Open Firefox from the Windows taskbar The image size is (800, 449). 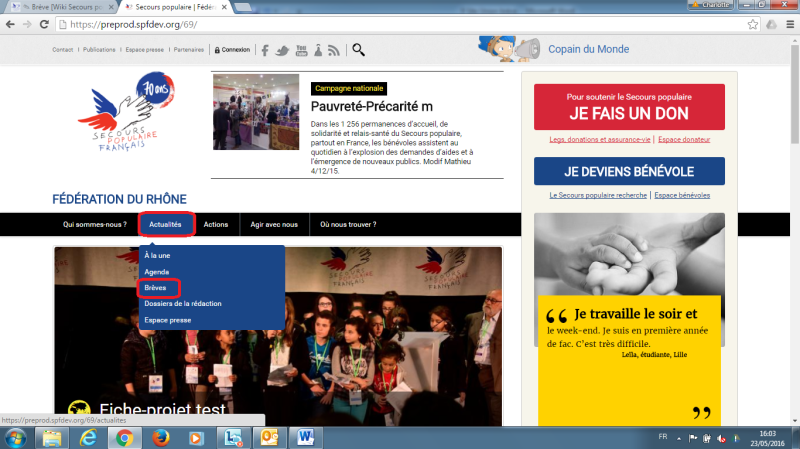(x=161, y=438)
